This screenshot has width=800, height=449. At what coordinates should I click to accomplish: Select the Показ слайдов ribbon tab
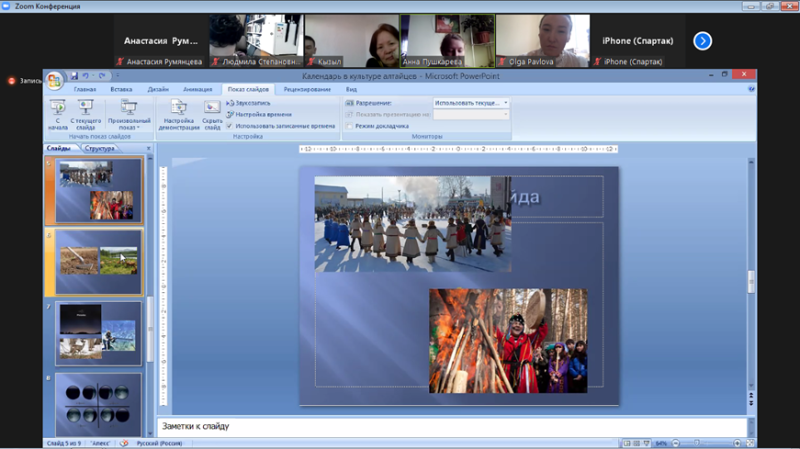coord(248,89)
